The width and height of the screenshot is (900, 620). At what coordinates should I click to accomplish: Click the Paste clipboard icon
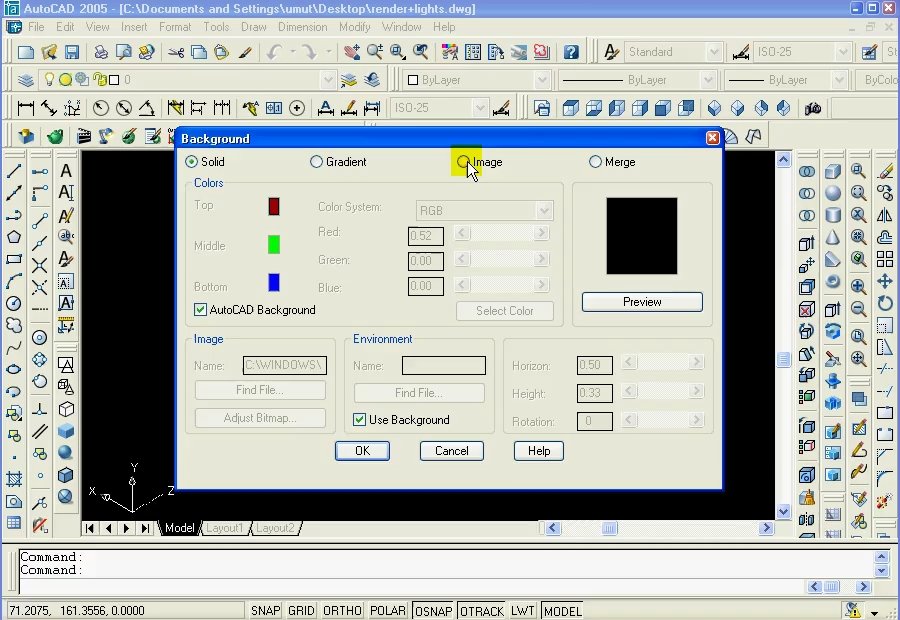[x=222, y=52]
